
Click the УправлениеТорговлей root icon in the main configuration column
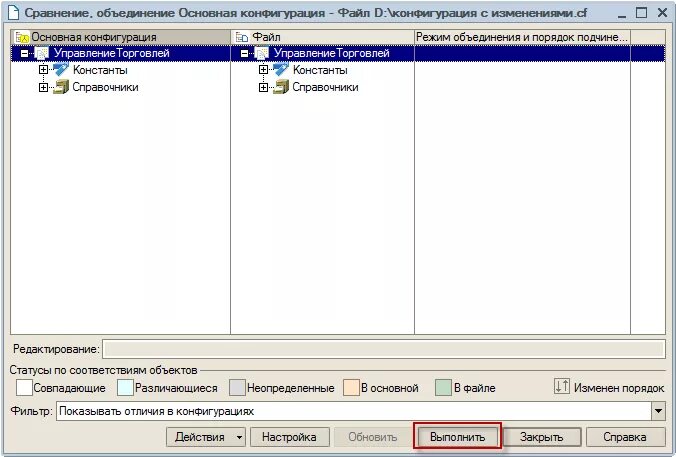click(x=42, y=53)
